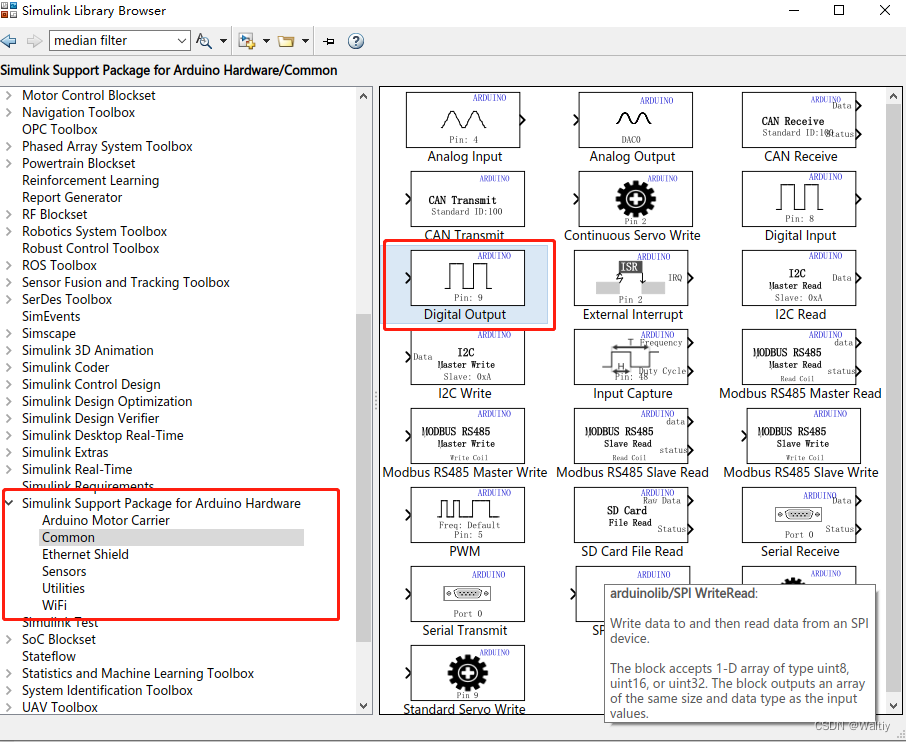Select the WiFi library
906x742 pixels.
pos(54,605)
